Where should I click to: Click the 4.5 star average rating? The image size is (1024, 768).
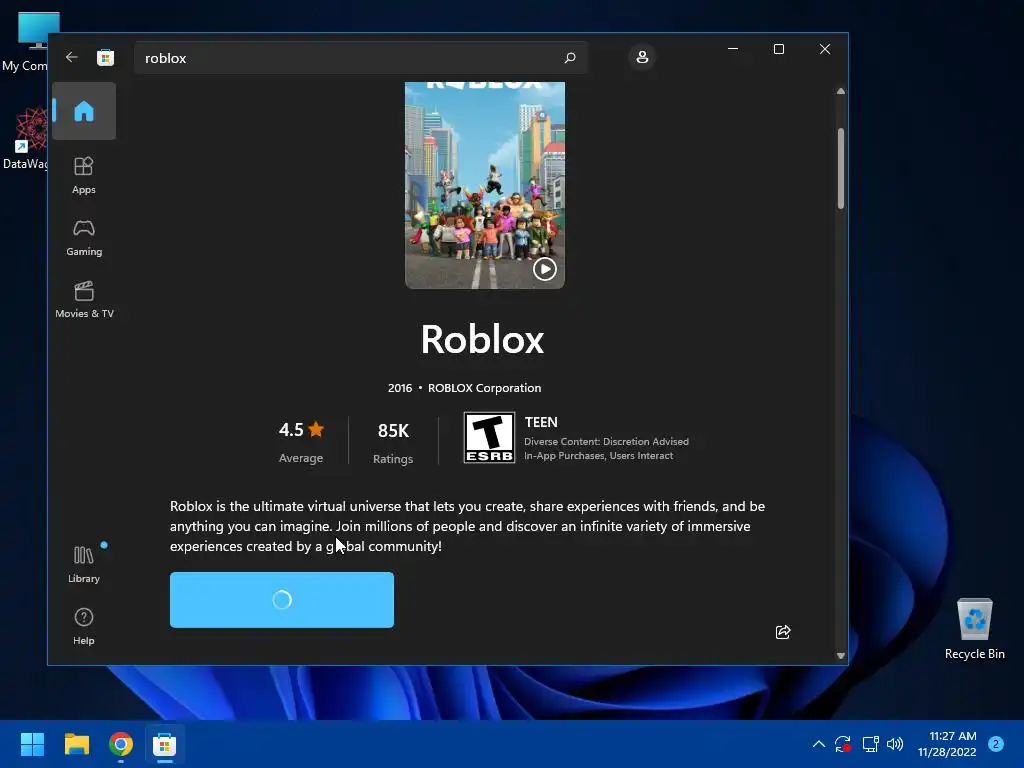tap(301, 441)
